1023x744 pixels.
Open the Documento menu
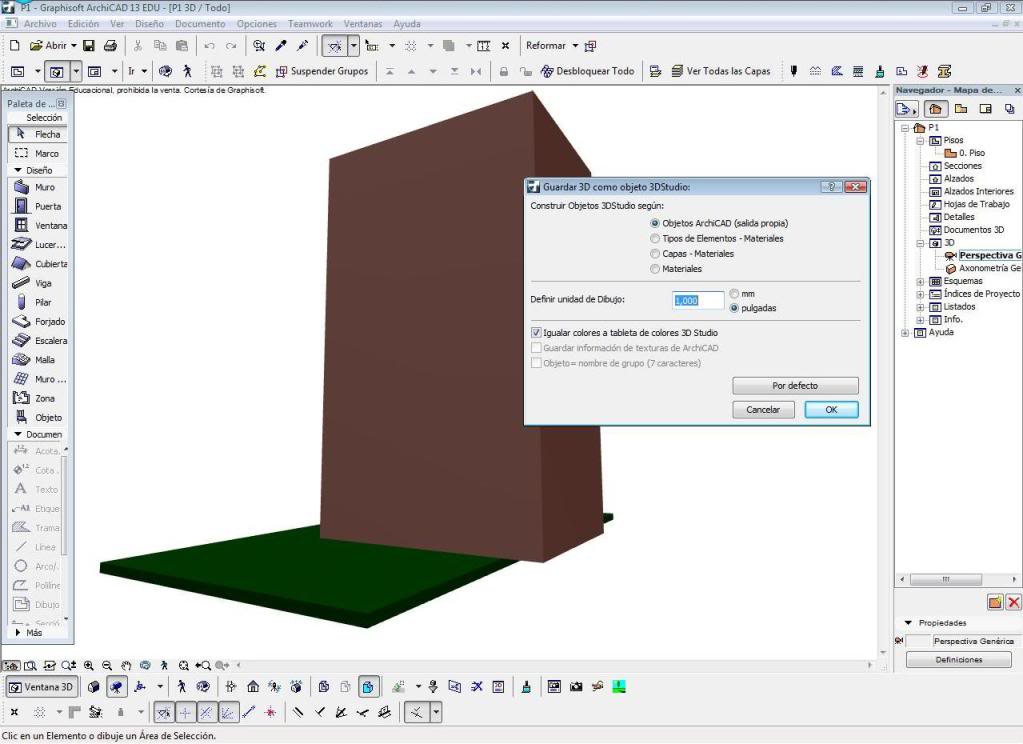[200, 23]
